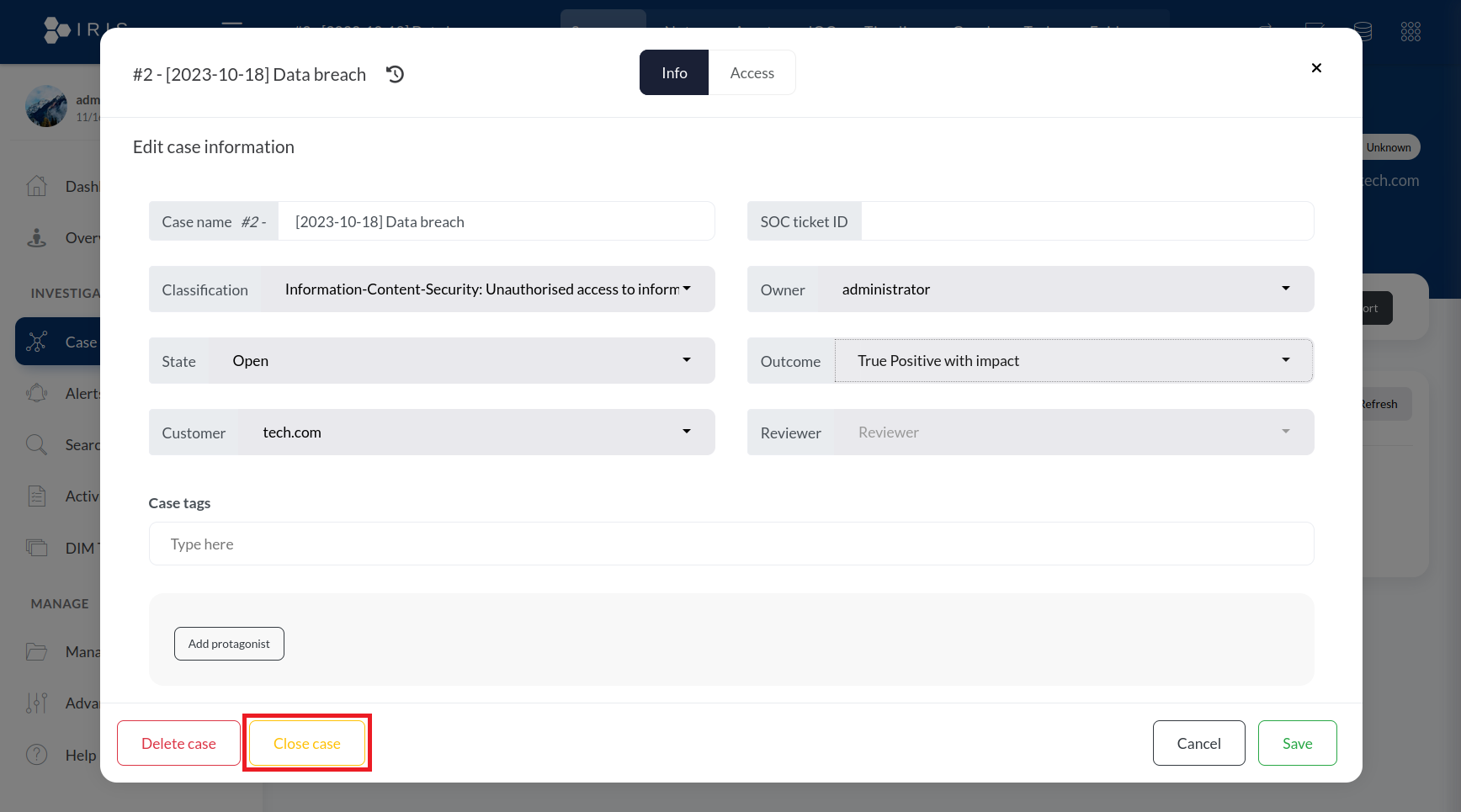
Task: Open the Advanced sliders icon in sidebar
Action: tap(36, 703)
